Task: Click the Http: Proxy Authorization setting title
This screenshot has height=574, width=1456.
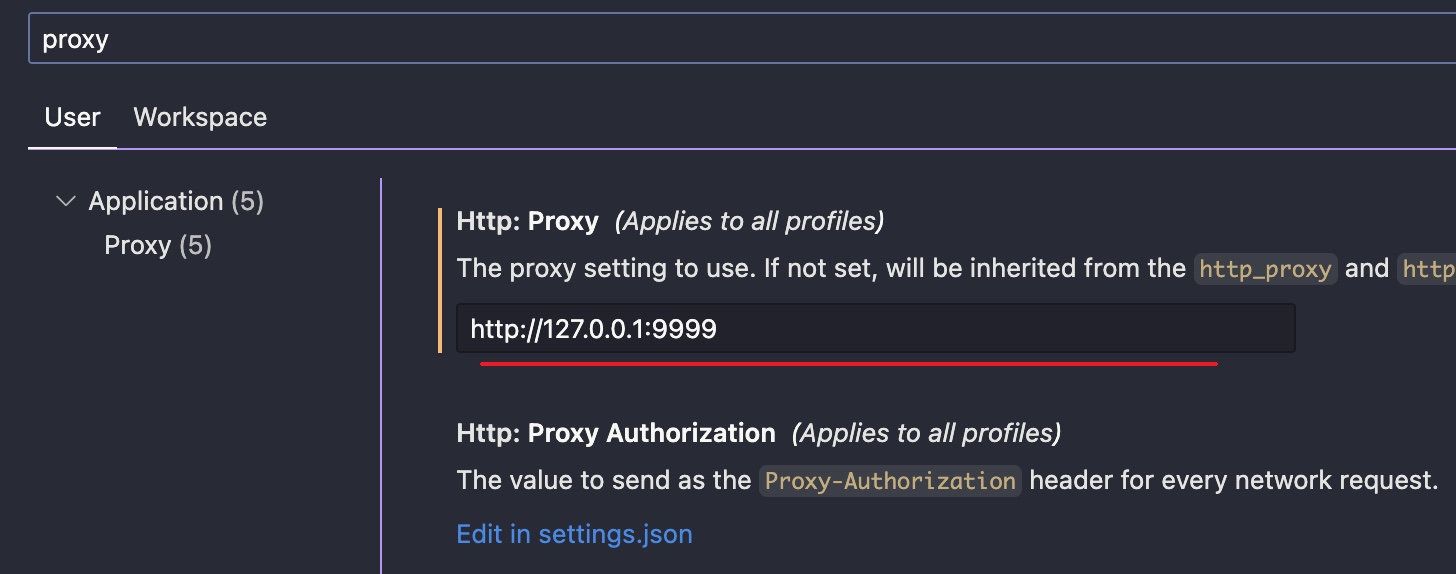Action: click(x=616, y=433)
